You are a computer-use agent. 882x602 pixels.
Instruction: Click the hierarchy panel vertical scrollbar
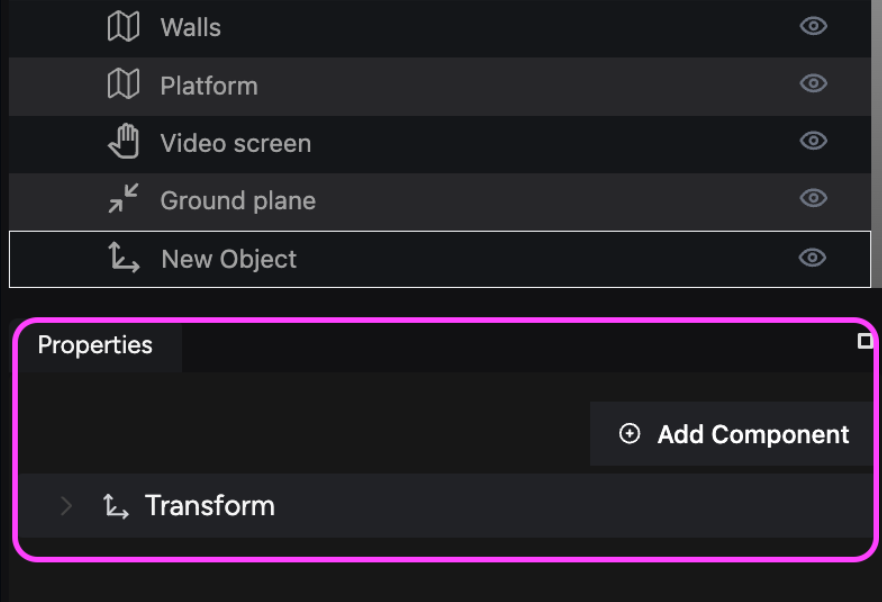(x=876, y=143)
